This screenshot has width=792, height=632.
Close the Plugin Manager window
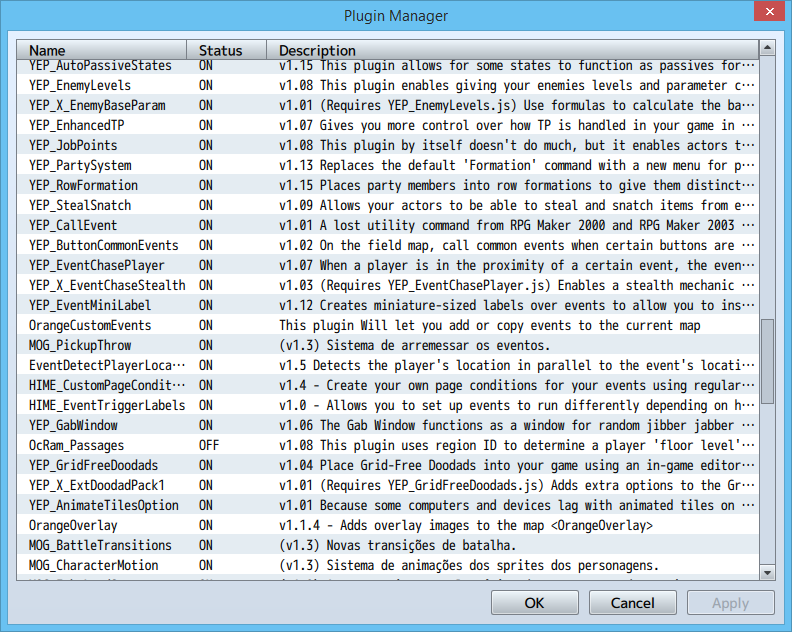[x=769, y=11]
